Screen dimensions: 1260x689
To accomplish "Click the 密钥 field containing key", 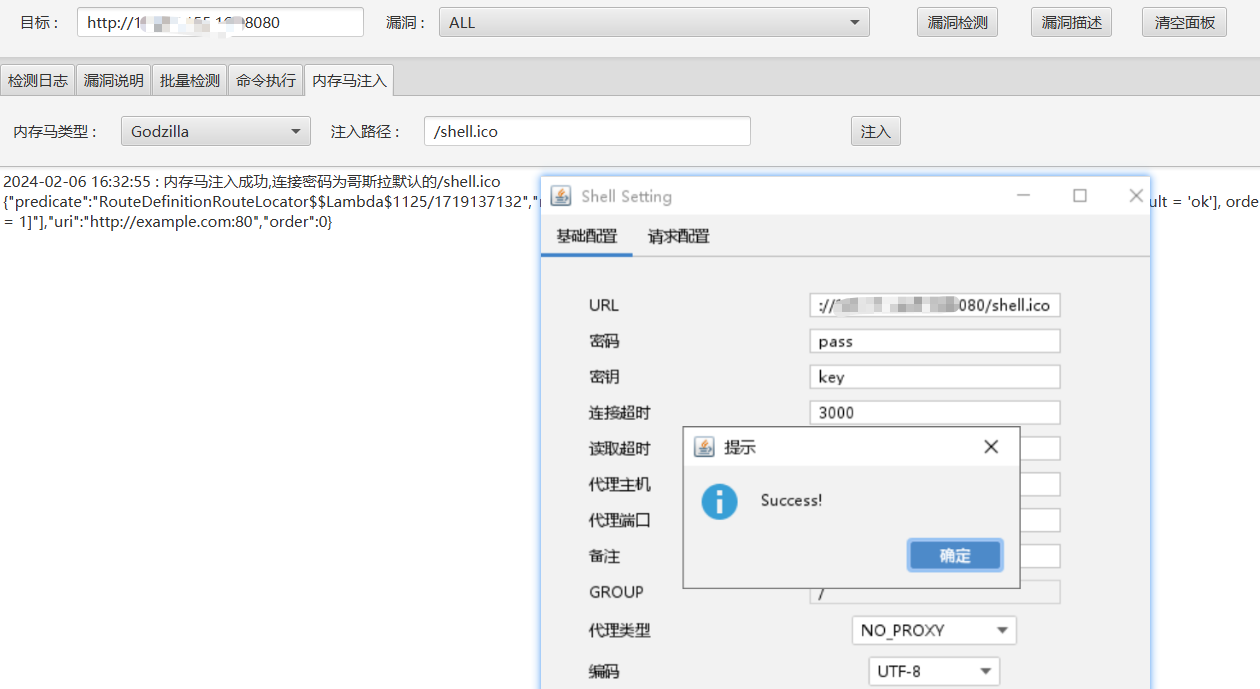I will (x=935, y=377).
